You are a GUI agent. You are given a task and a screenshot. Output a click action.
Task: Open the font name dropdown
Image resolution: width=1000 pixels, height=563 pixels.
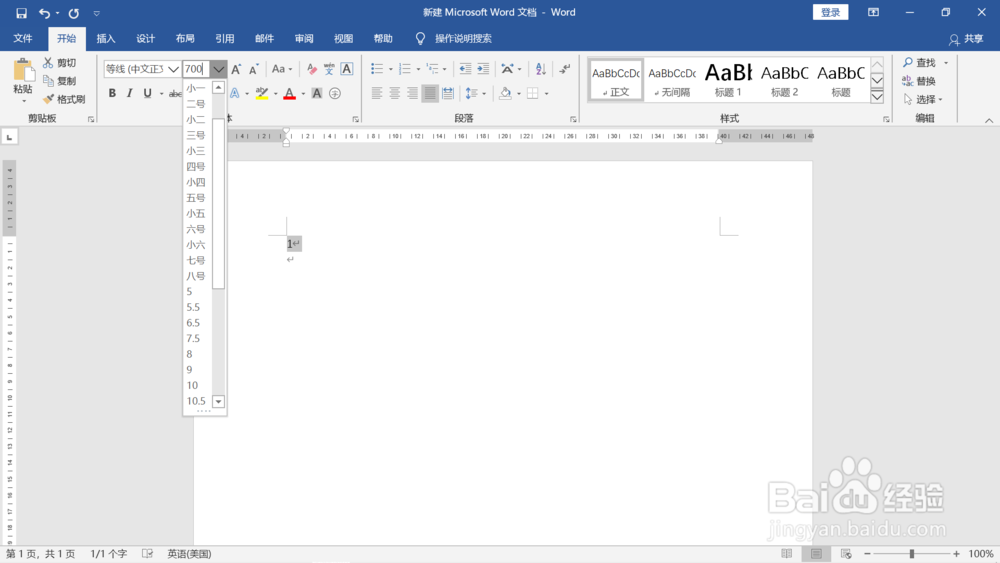(x=173, y=69)
